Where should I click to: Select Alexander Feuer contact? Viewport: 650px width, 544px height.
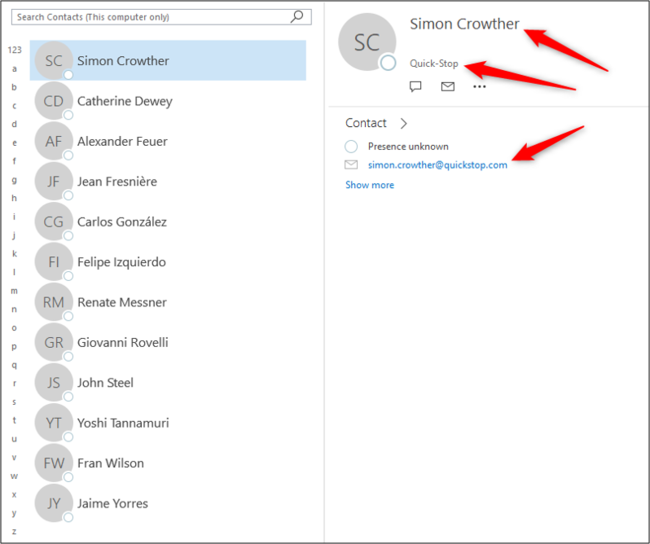coord(168,141)
